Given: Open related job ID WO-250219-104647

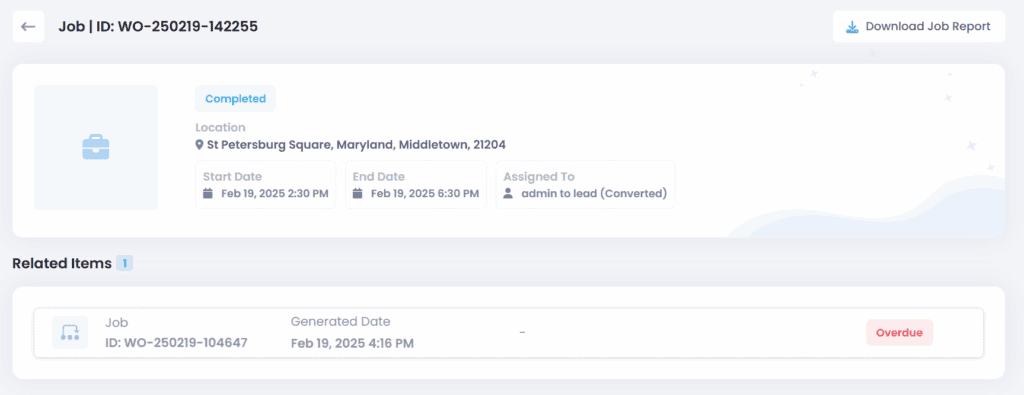Looking at the screenshot, I should coord(176,343).
